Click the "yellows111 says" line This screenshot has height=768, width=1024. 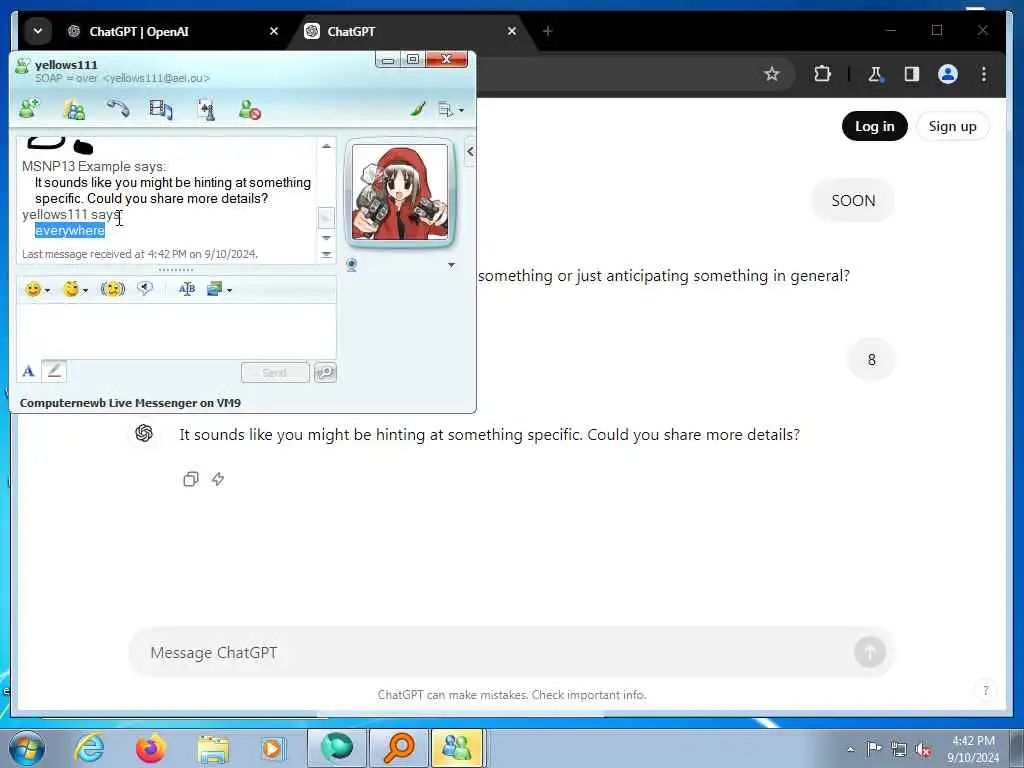click(71, 214)
